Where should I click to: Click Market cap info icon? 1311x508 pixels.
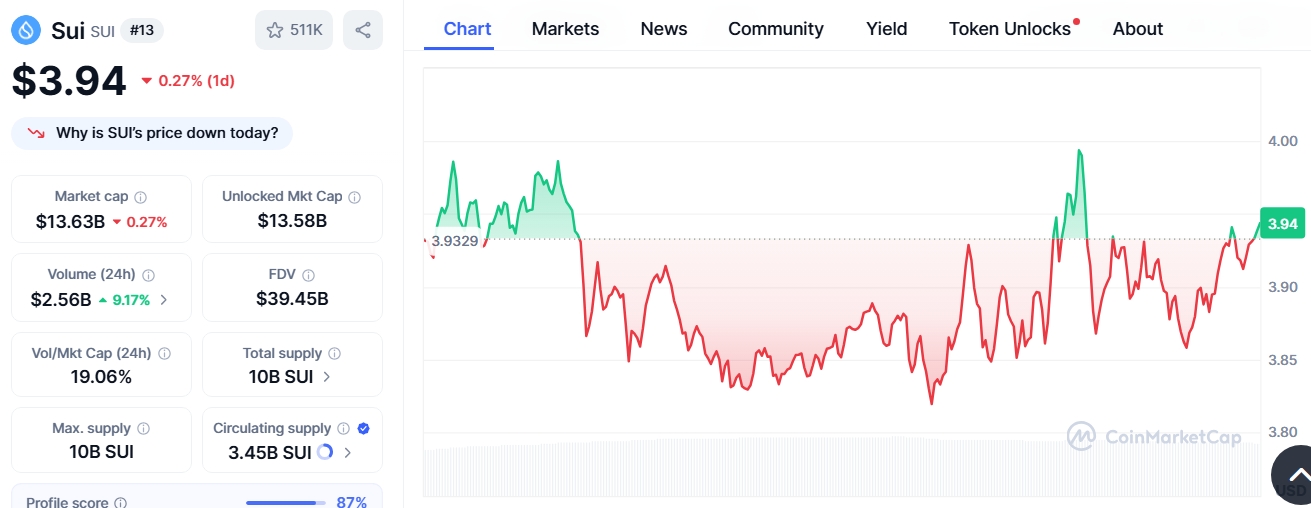[140, 197]
